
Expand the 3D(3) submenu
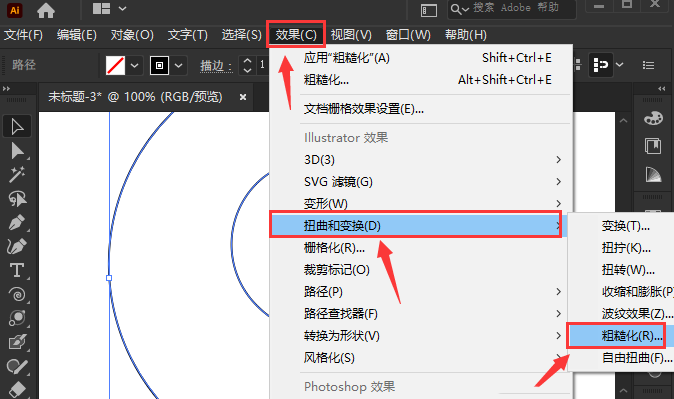pos(421,160)
